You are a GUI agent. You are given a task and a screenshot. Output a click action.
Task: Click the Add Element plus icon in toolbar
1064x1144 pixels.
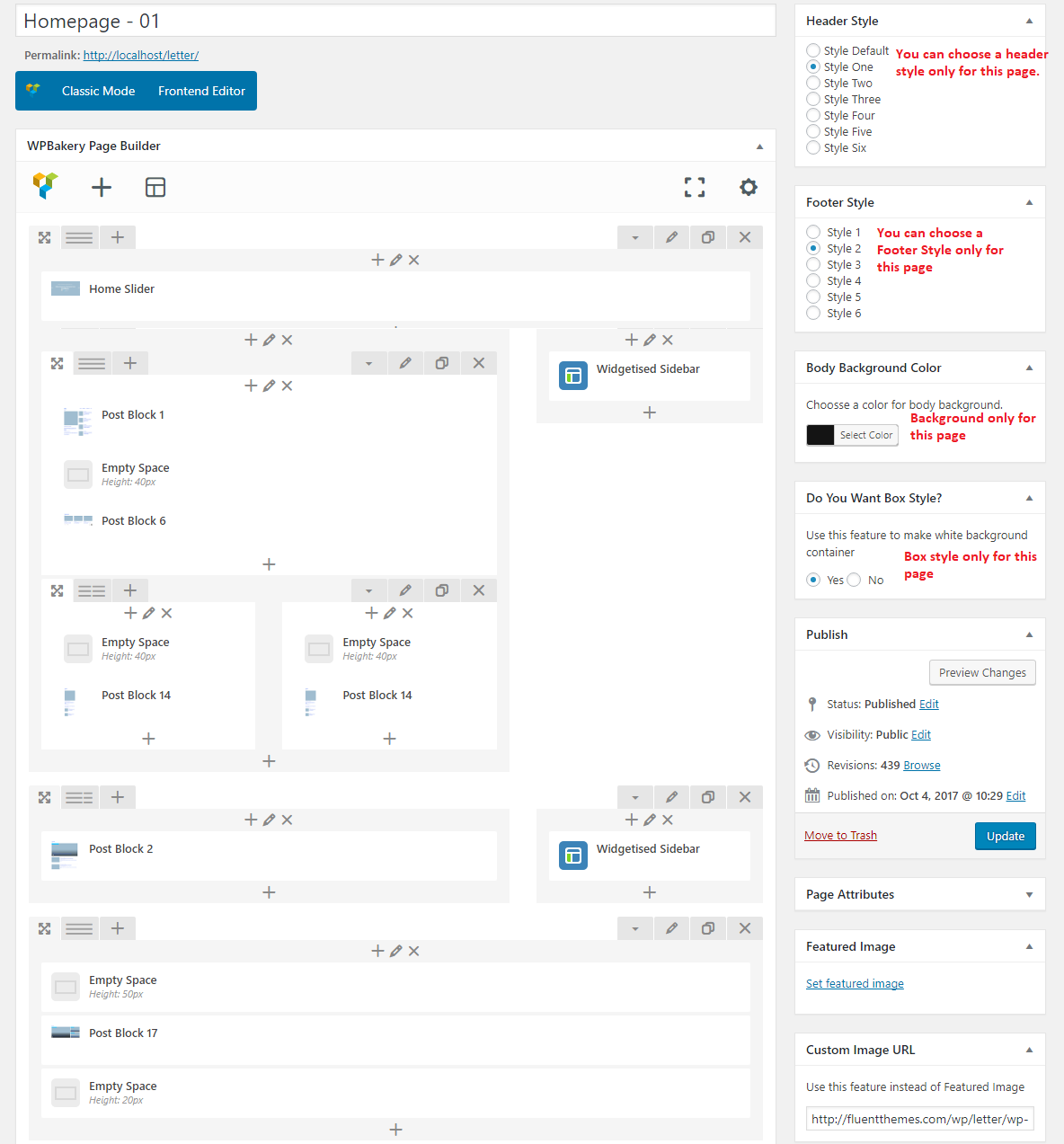click(102, 187)
